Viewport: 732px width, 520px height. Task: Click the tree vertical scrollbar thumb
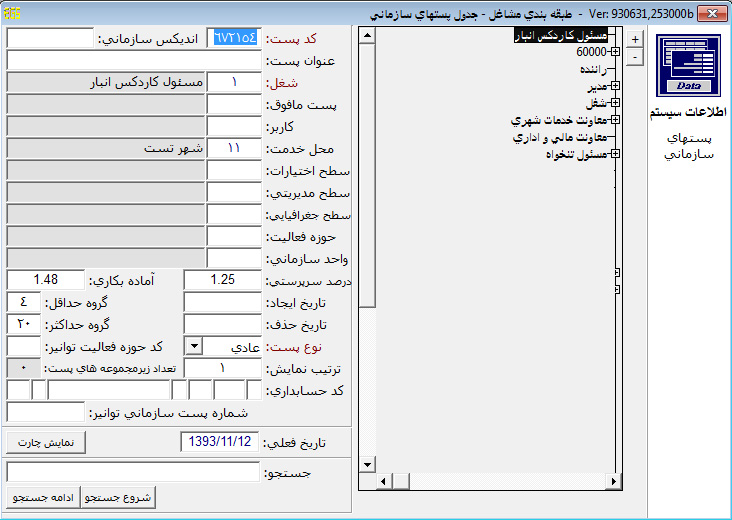point(367,176)
